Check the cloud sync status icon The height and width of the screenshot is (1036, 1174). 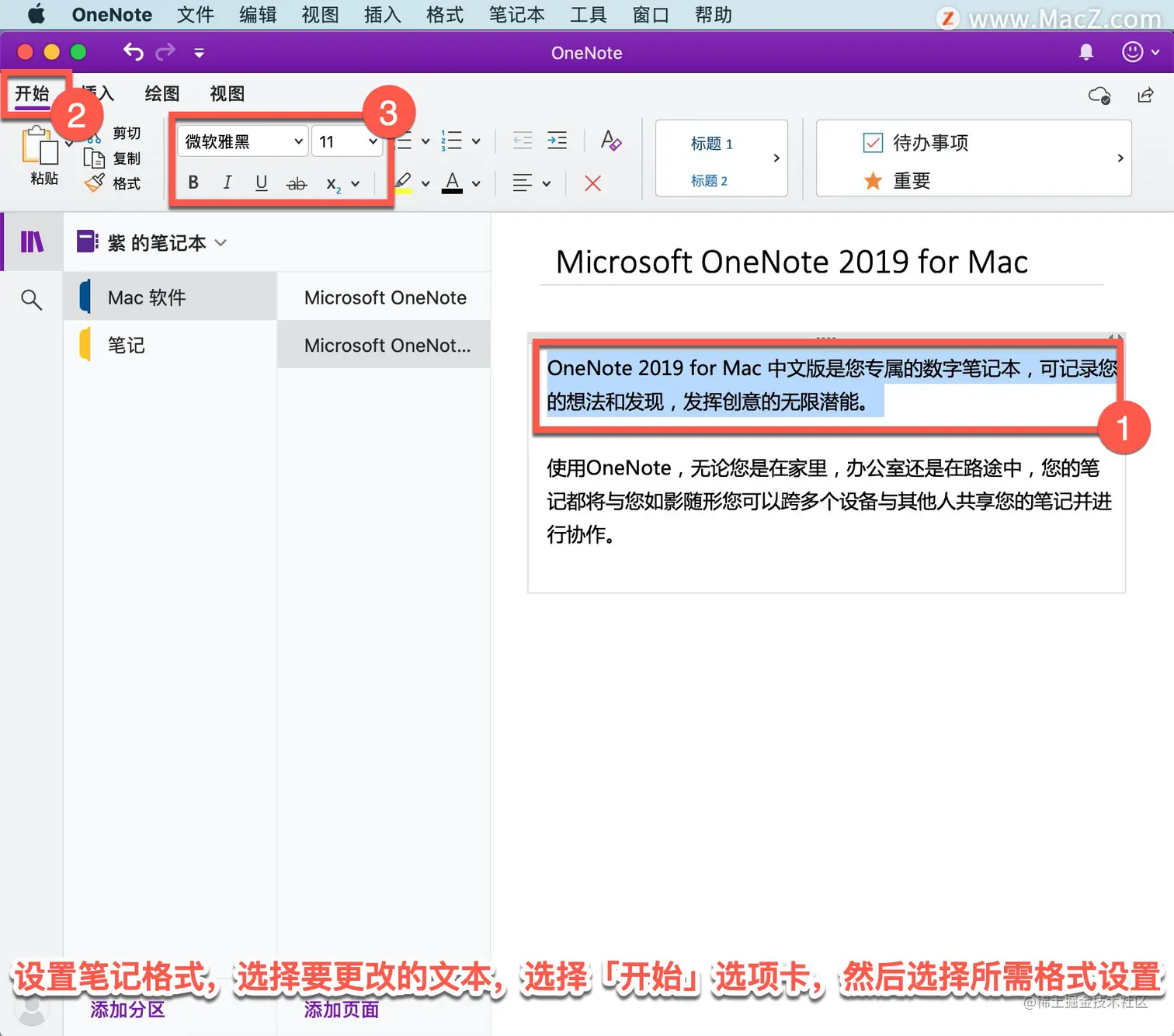tap(1099, 95)
